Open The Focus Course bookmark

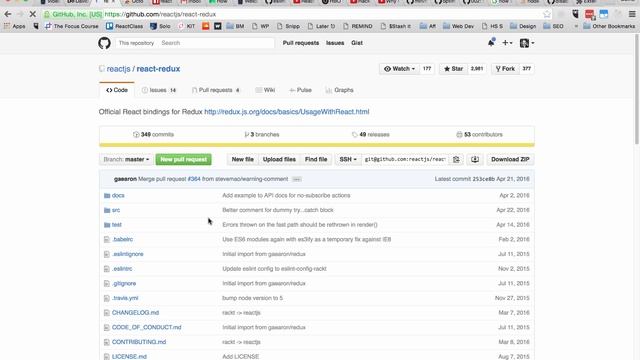72,26
